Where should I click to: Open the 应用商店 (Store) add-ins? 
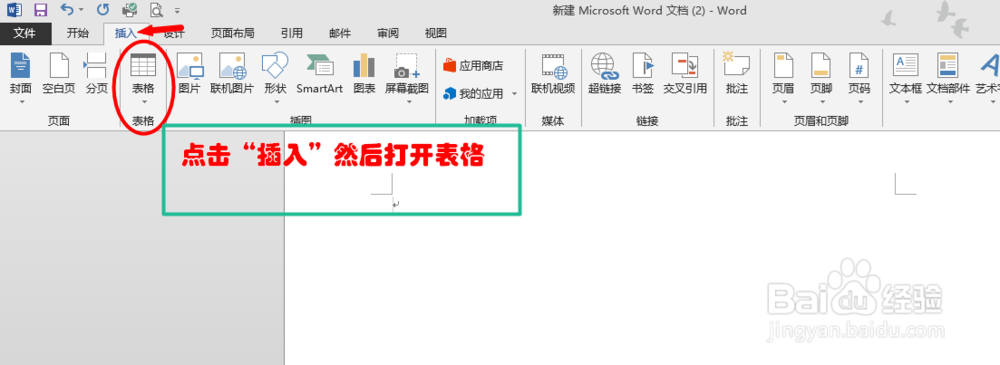pyautogui.click(x=473, y=66)
